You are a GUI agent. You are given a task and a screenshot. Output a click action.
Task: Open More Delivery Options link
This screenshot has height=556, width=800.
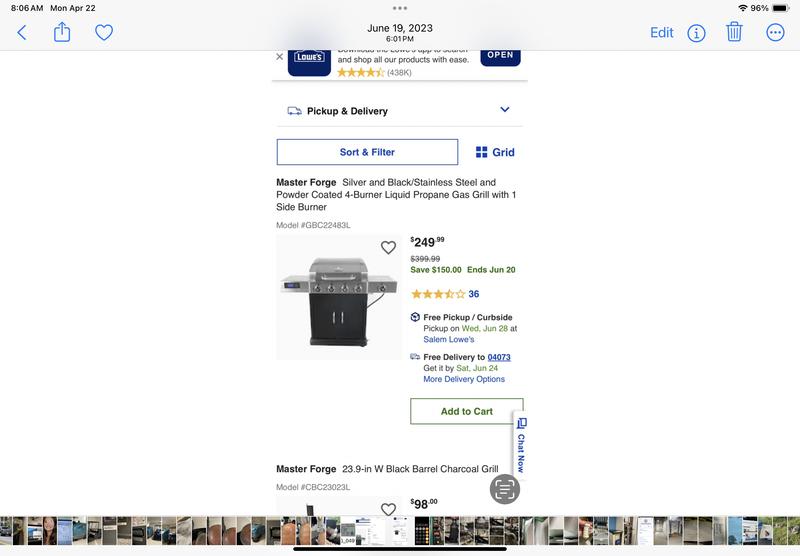pyautogui.click(x=464, y=379)
